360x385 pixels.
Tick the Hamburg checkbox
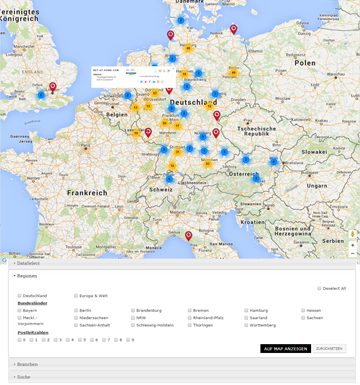pos(246,310)
